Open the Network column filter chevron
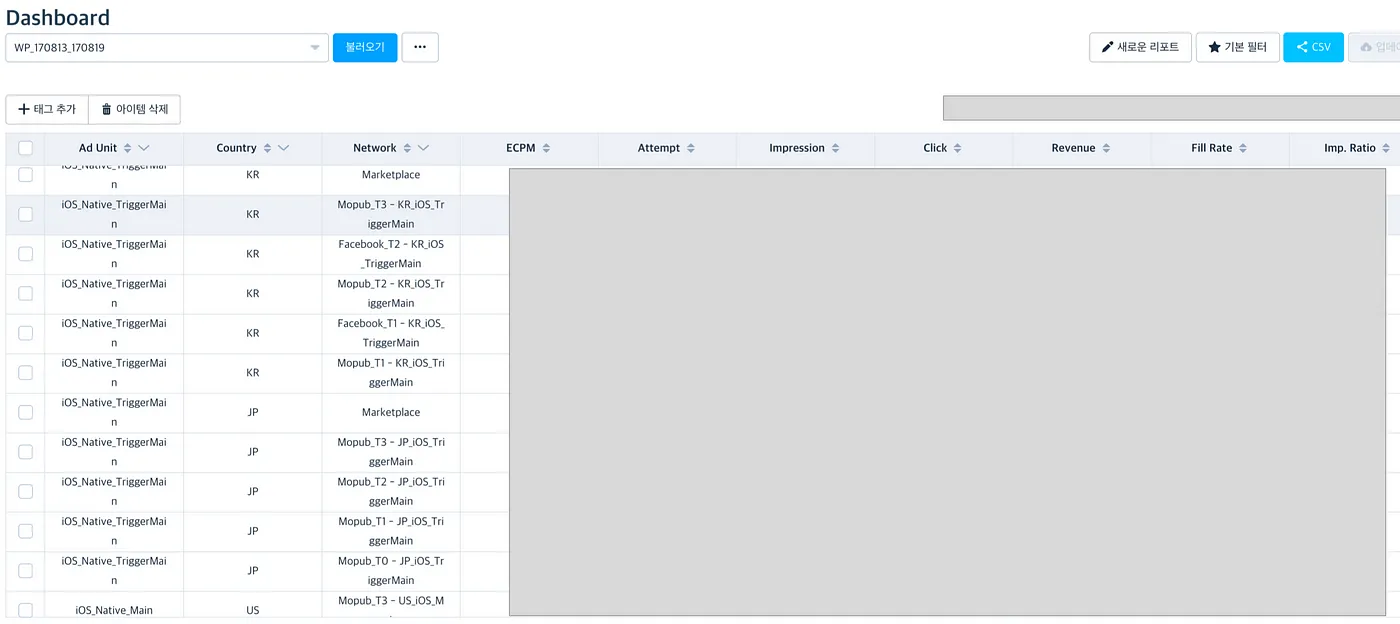Viewport: 1400px width, 624px height. [423, 148]
